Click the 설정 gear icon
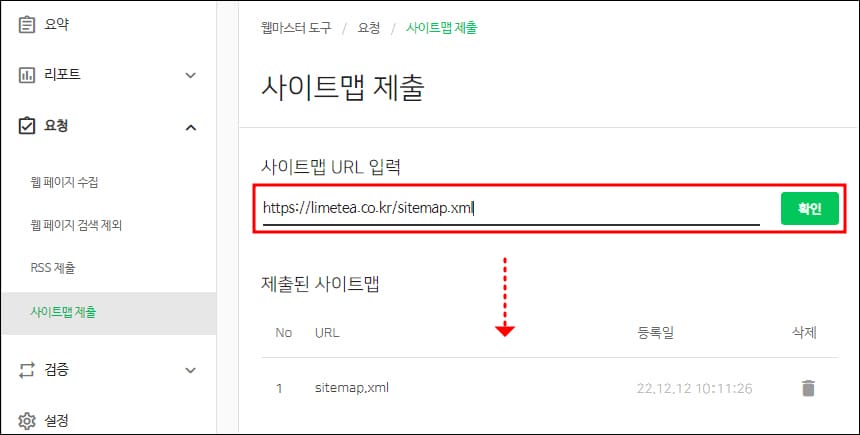Viewport: 860px width, 435px height. pyautogui.click(x=26, y=421)
